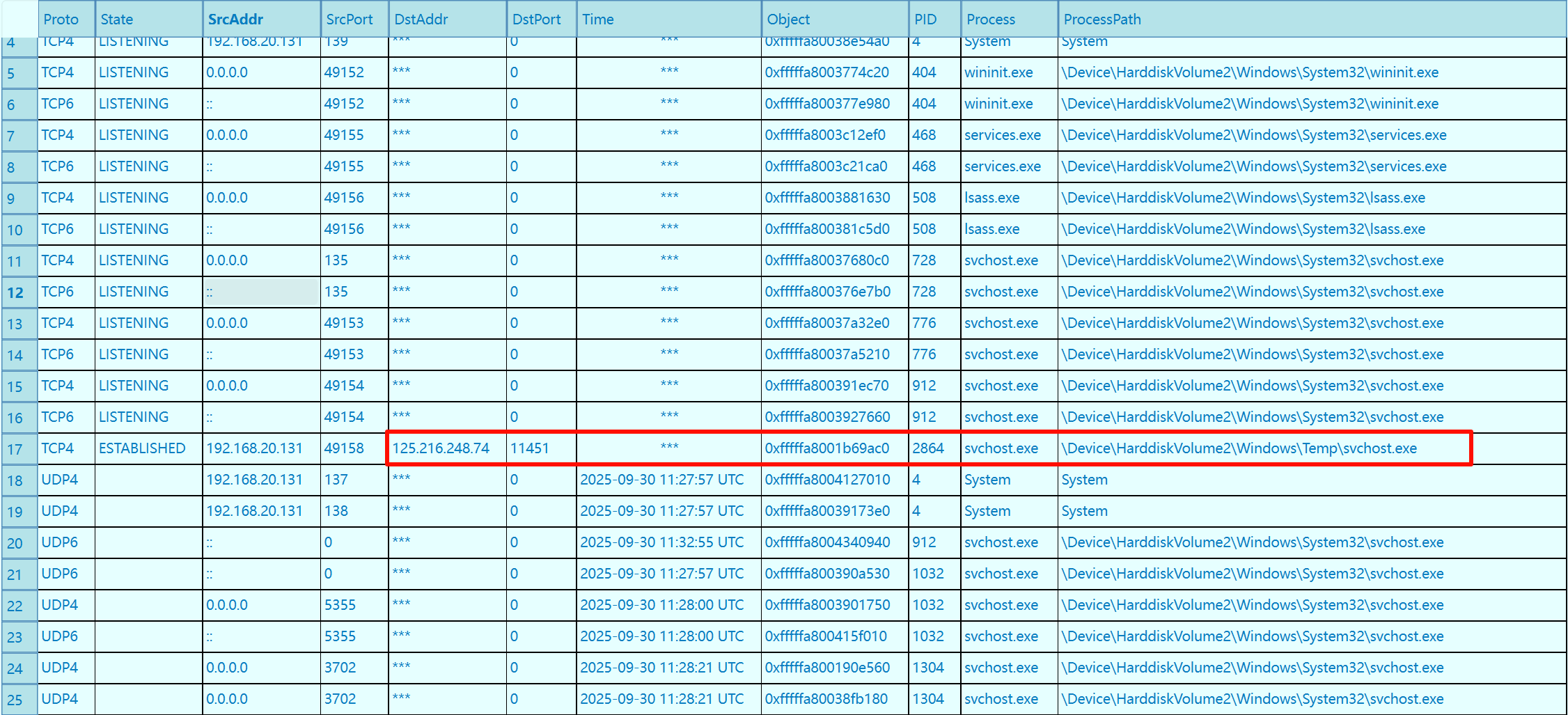Select row number 17
The height and width of the screenshot is (715, 1568).
coord(15,449)
